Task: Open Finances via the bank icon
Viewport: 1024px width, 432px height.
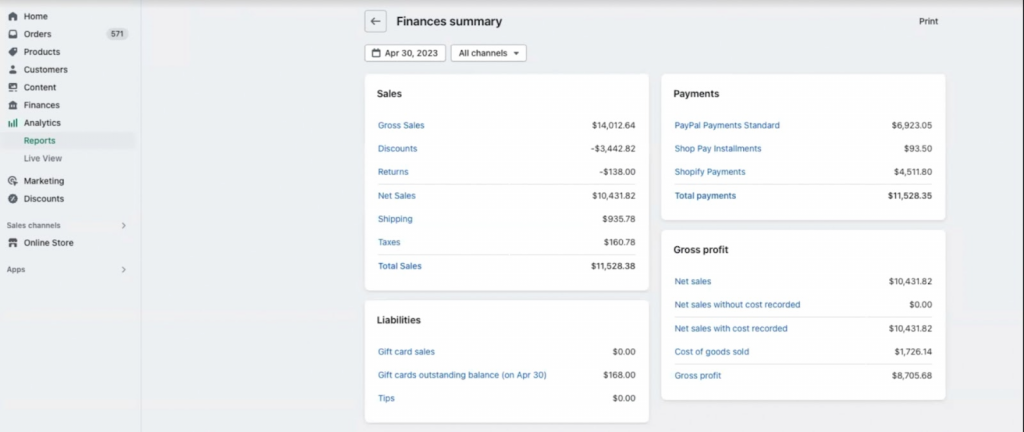Action: 12,105
